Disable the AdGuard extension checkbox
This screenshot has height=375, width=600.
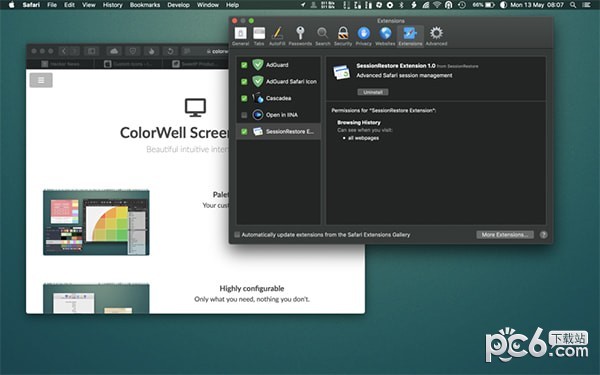point(244,65)
